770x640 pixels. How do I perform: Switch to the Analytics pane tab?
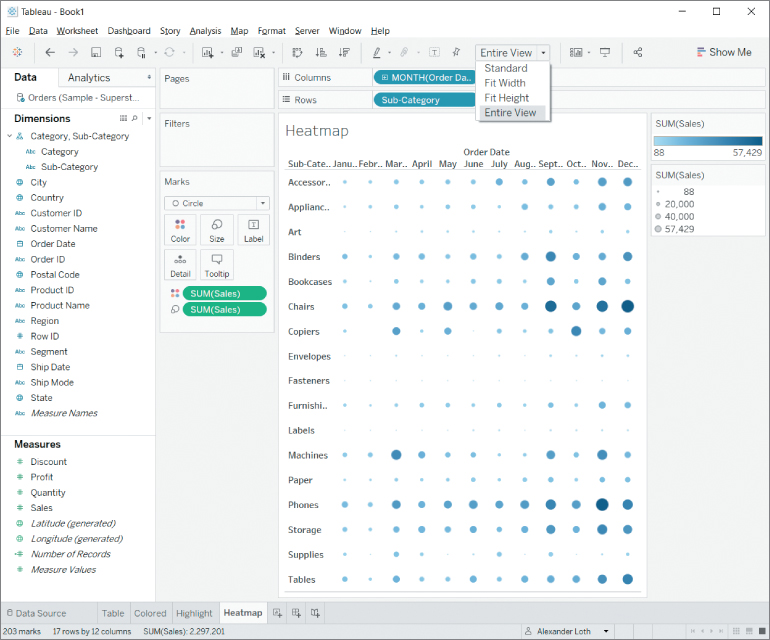[x=89, y=78]
